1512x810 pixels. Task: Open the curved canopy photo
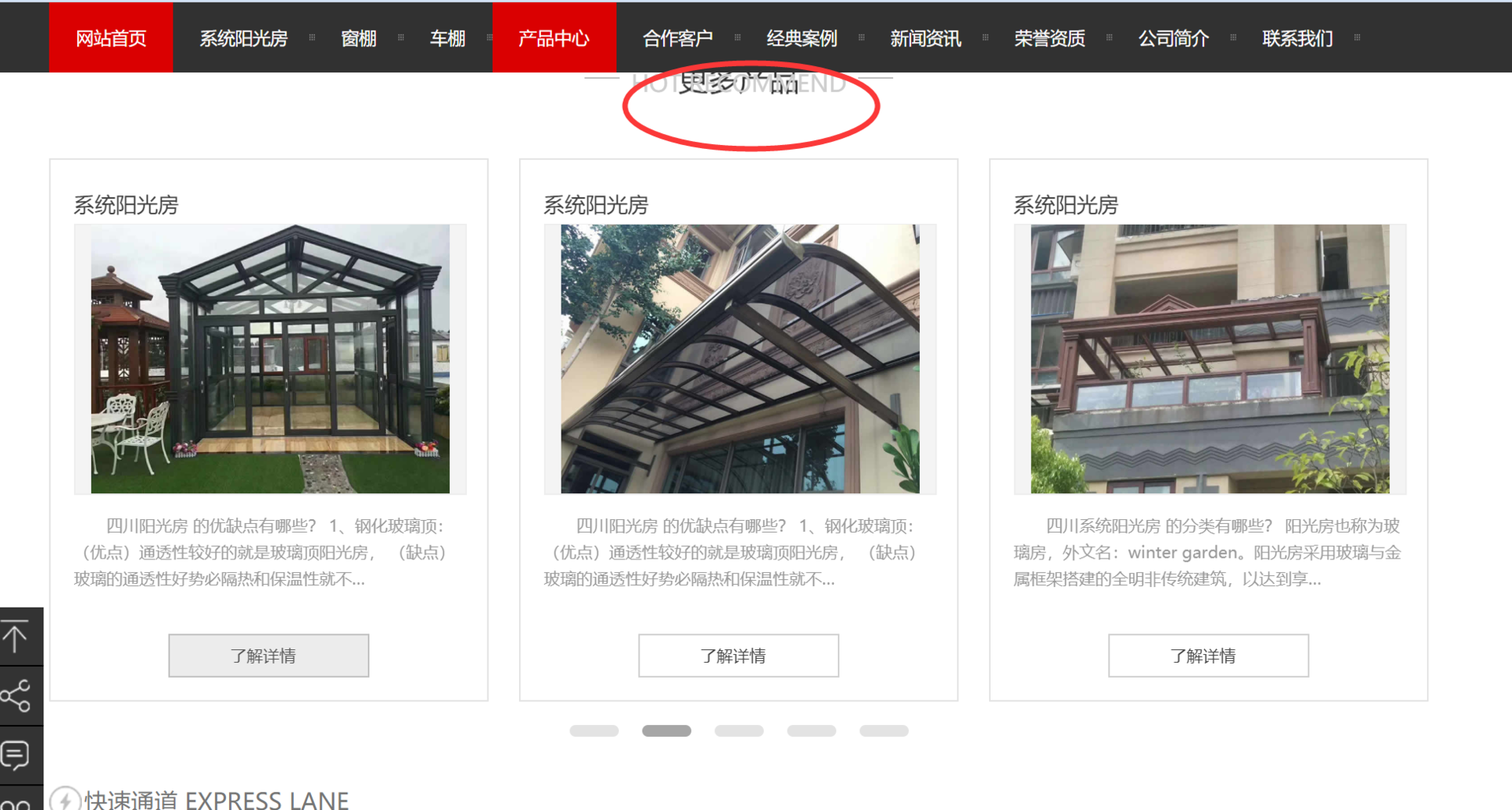(x=740, y=359)
